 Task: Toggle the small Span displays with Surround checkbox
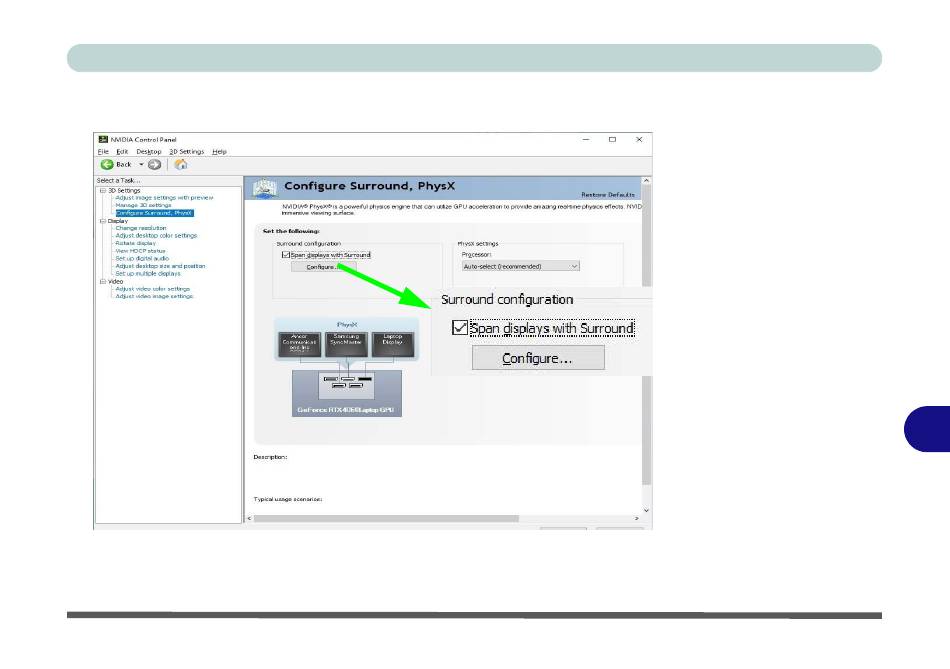point(286,255)
